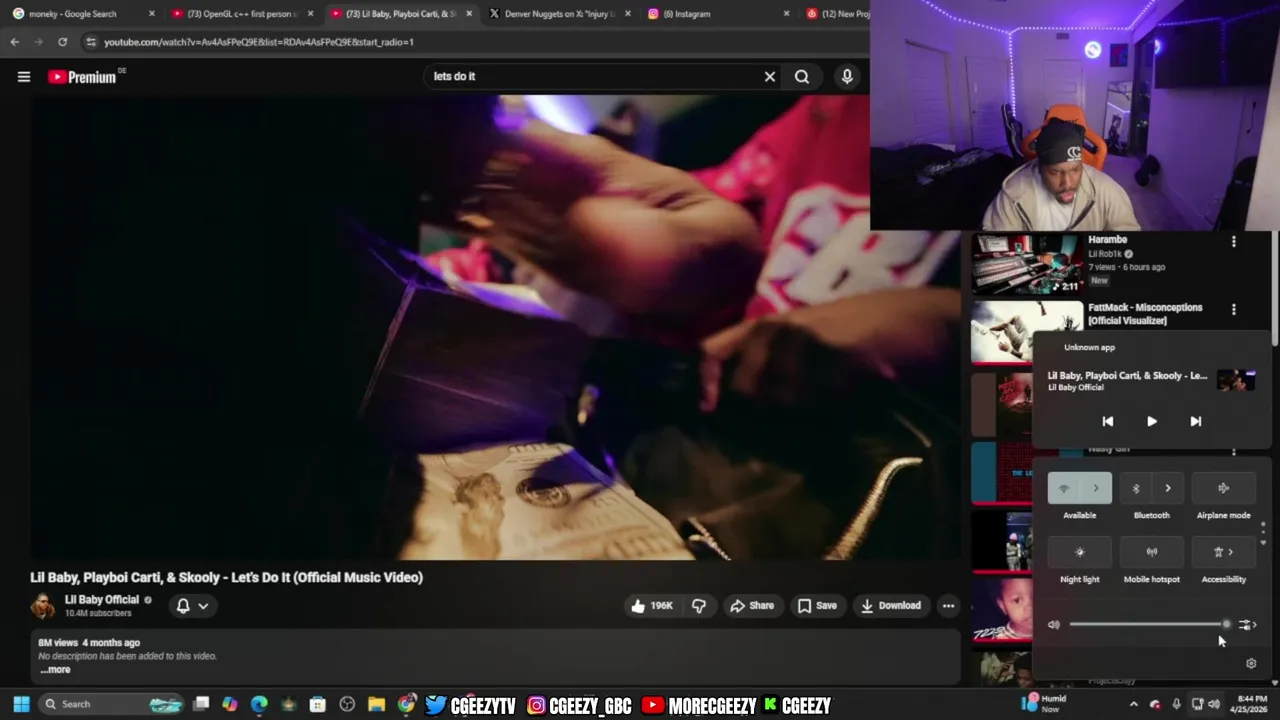Clear the 'lets do it' search text
The width and height of the screenshot is (1280, 720).
[x=770, y=77]
